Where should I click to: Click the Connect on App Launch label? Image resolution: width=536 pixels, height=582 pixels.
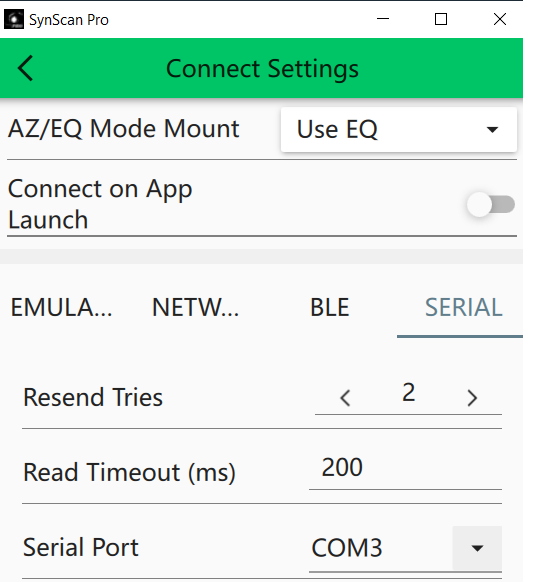(100, 204)
